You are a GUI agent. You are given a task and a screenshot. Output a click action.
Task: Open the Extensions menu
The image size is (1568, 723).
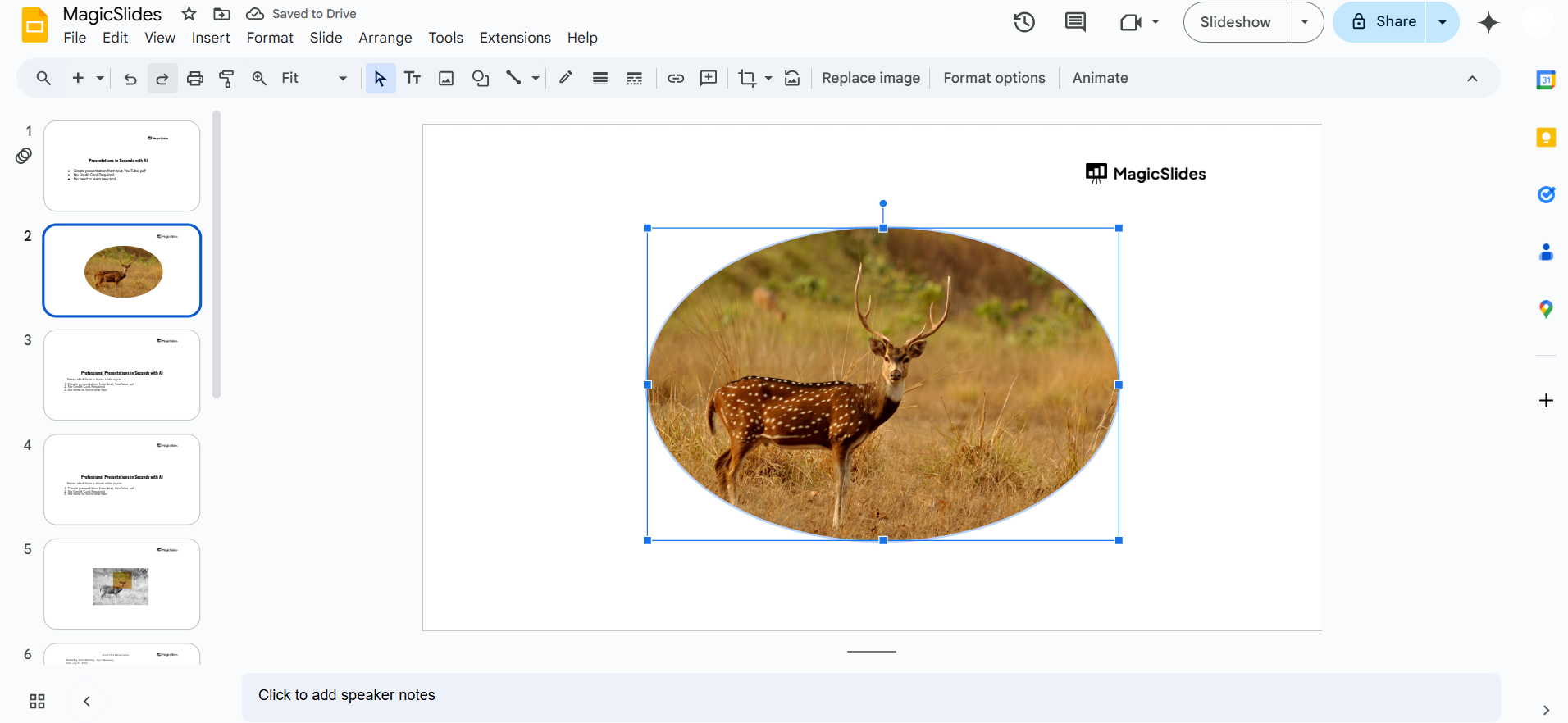point(515,38)
